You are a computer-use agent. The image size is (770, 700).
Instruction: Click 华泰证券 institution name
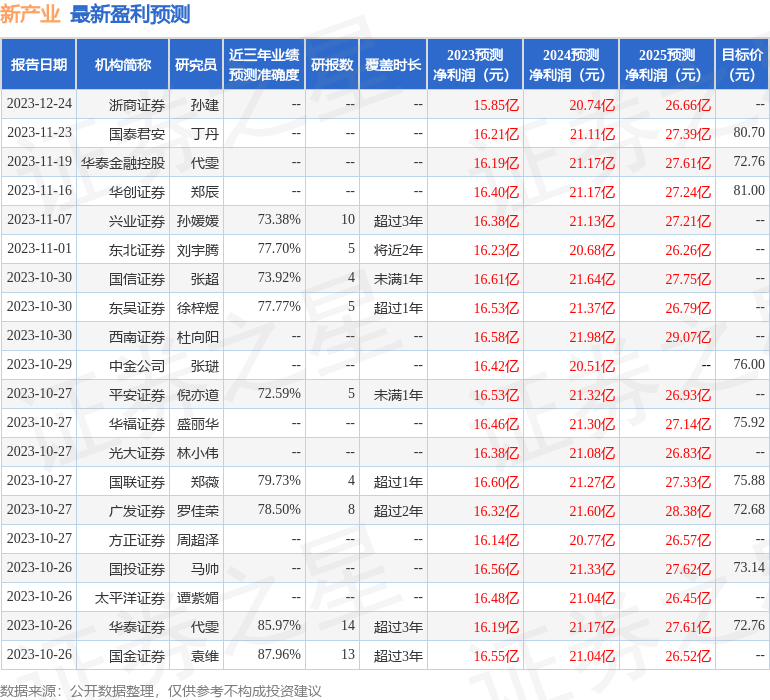click(137, 627)
